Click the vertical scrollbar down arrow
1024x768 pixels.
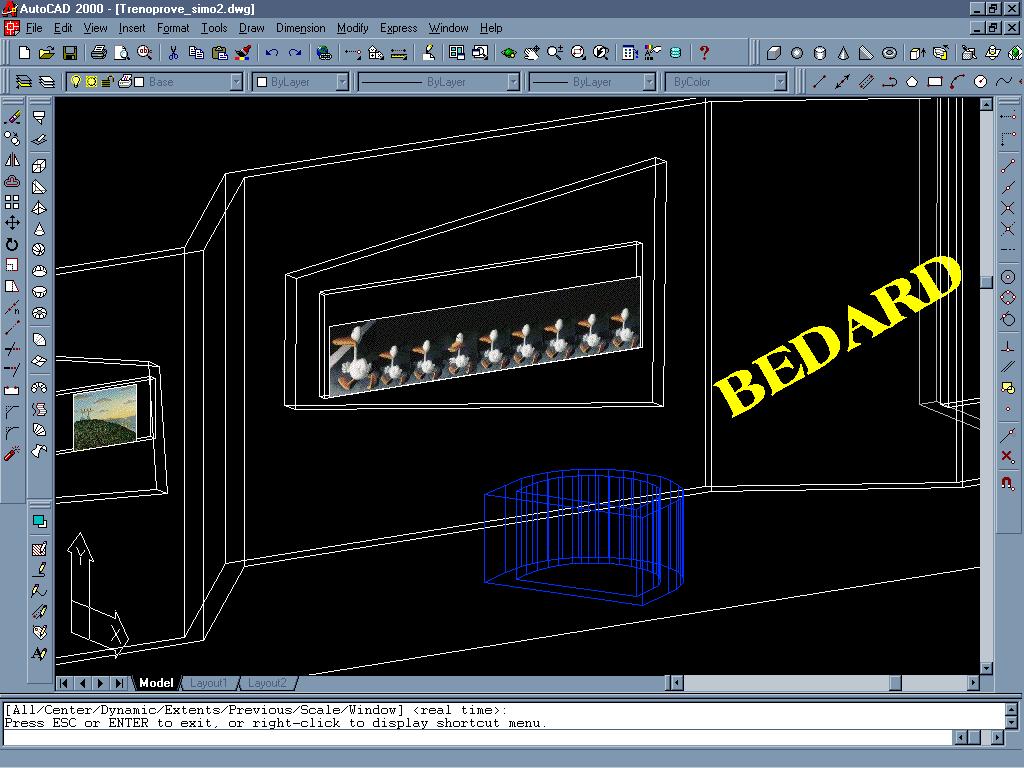click(986, 668)
